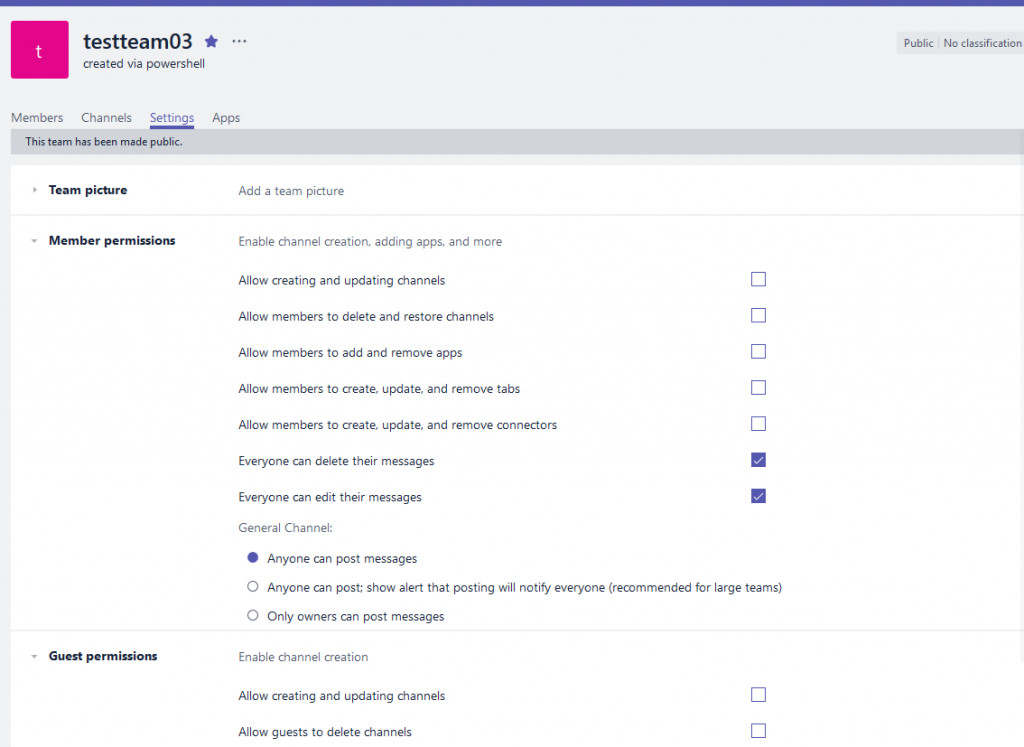Select only owners can post messages
Viewport: 1024px width, 747px height.
click(x=252, y=615)
